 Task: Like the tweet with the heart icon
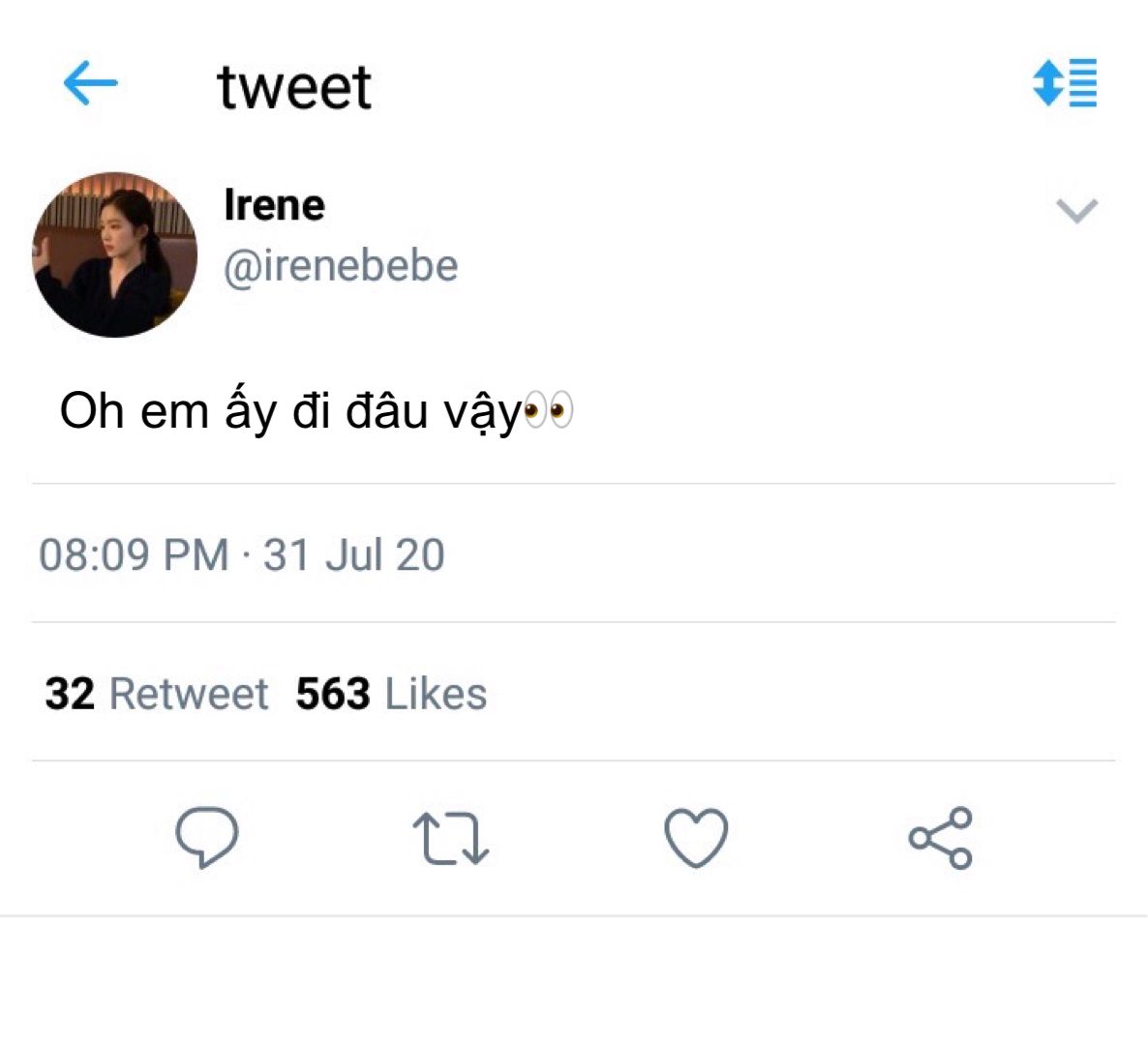pos(696,838)
